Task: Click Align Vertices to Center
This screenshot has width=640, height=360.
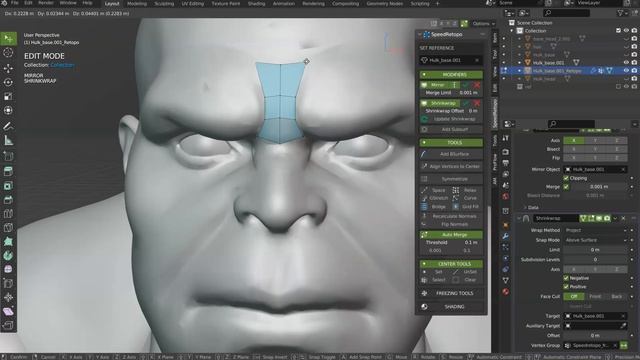Action: (451, 167)
